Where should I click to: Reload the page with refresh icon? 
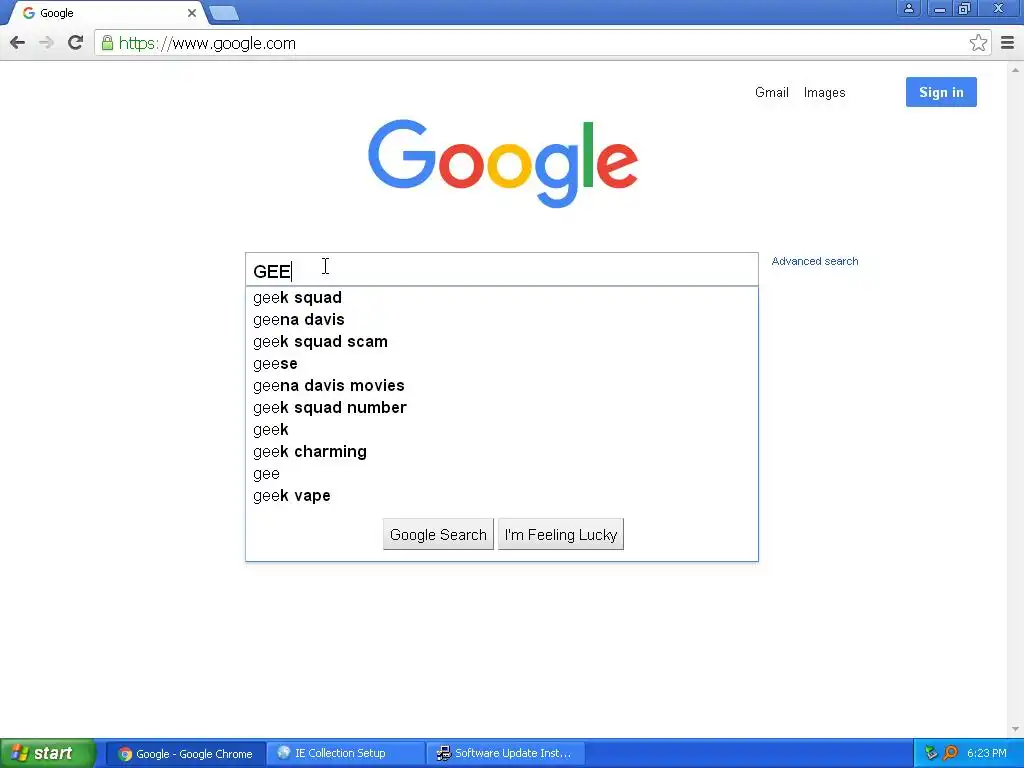[x=75, y=42]
